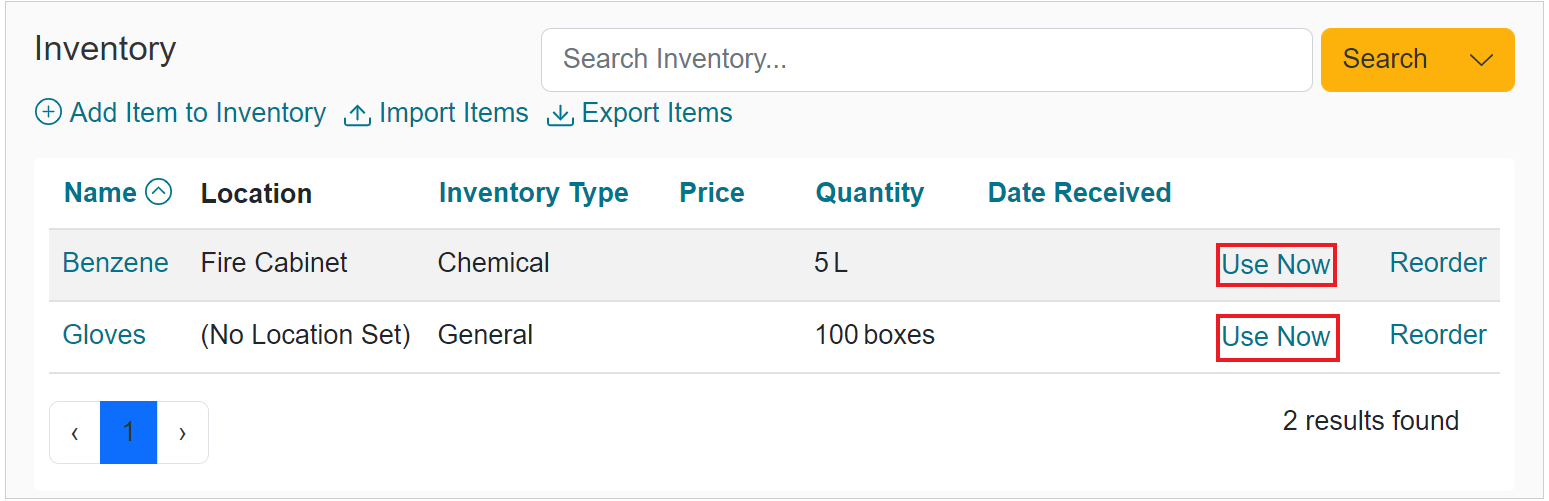
Task: Click the Export Items download icon
Action: point(560,115)
